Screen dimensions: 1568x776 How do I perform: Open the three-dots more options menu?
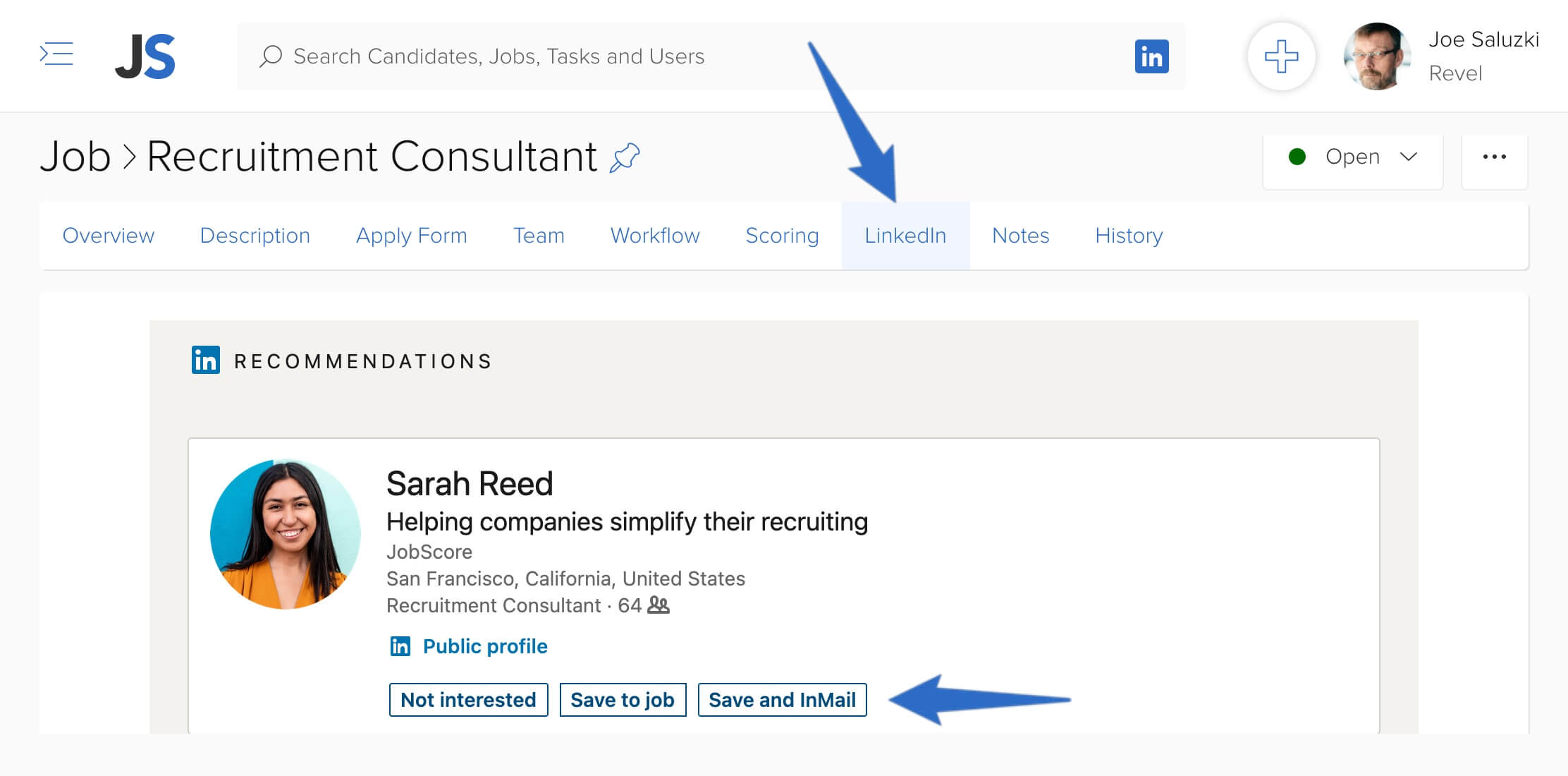pyautogui.click(x=1494, y=157)
